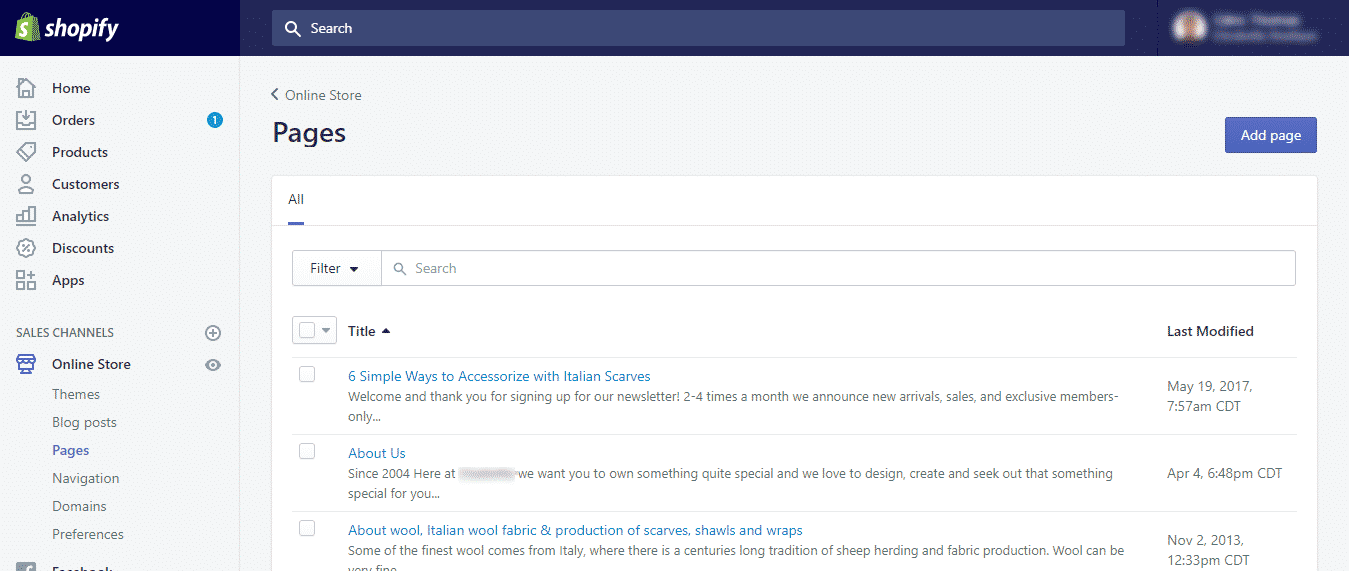Click the Add page button
The width and height of the screenshot is (1349, 571).
1270,135
